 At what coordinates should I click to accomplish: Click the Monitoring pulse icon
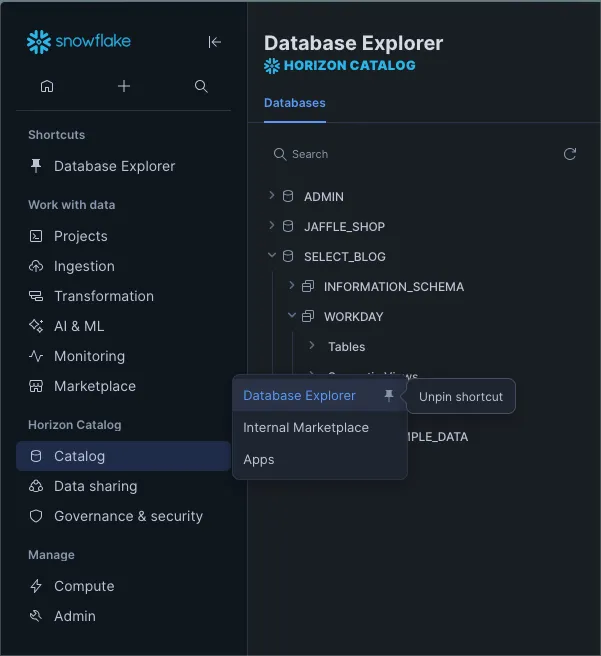tap(36, 356)
